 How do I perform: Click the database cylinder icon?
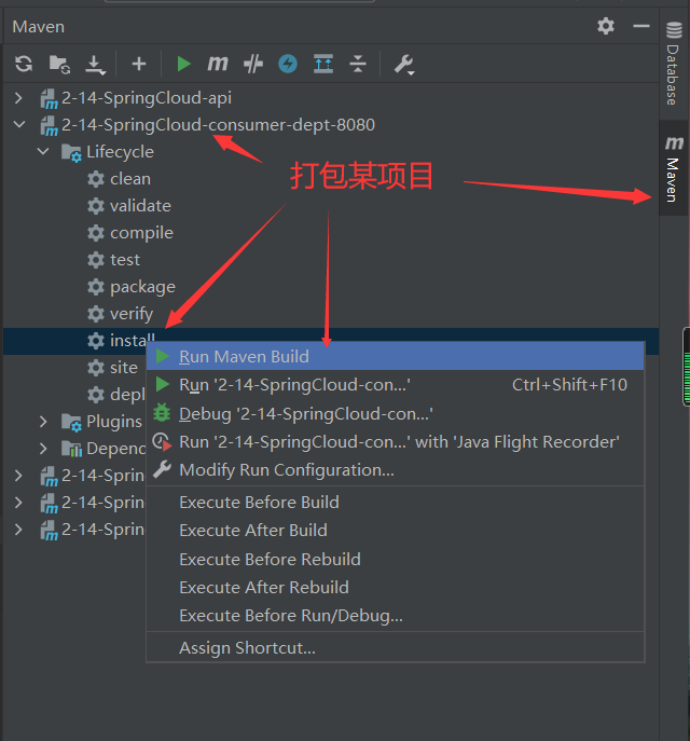point(674,30)
